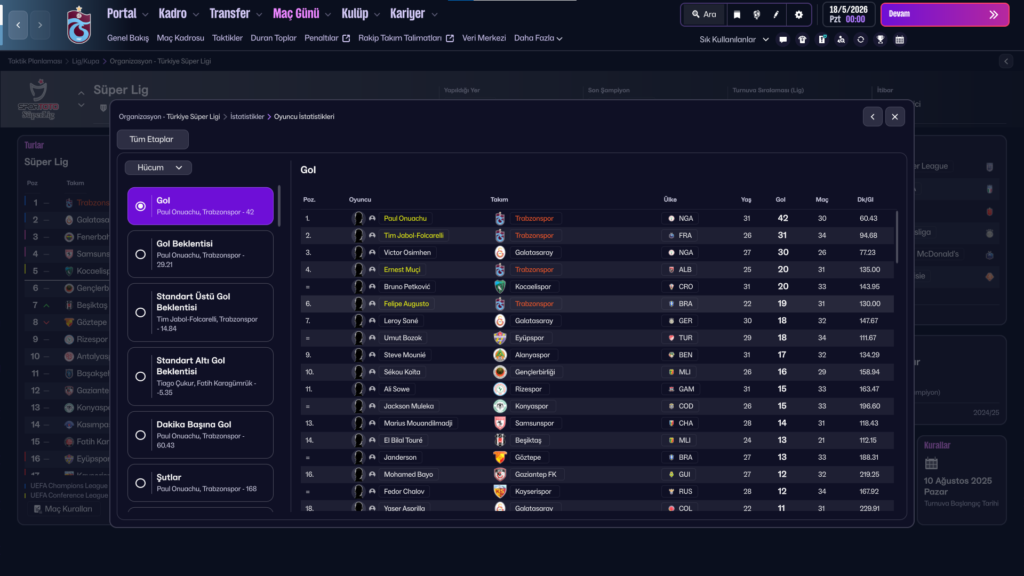
Task: Open the messages speech bubble icon
Action: pos(783,40)
